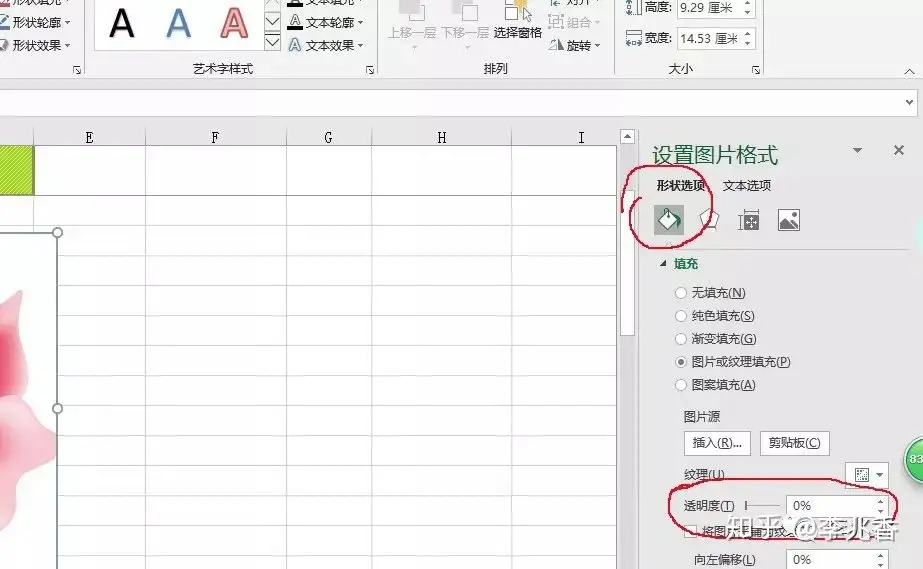Screen dimensions: 923x569
Task: Collapse the 填充 section
Action: point(663,264)
